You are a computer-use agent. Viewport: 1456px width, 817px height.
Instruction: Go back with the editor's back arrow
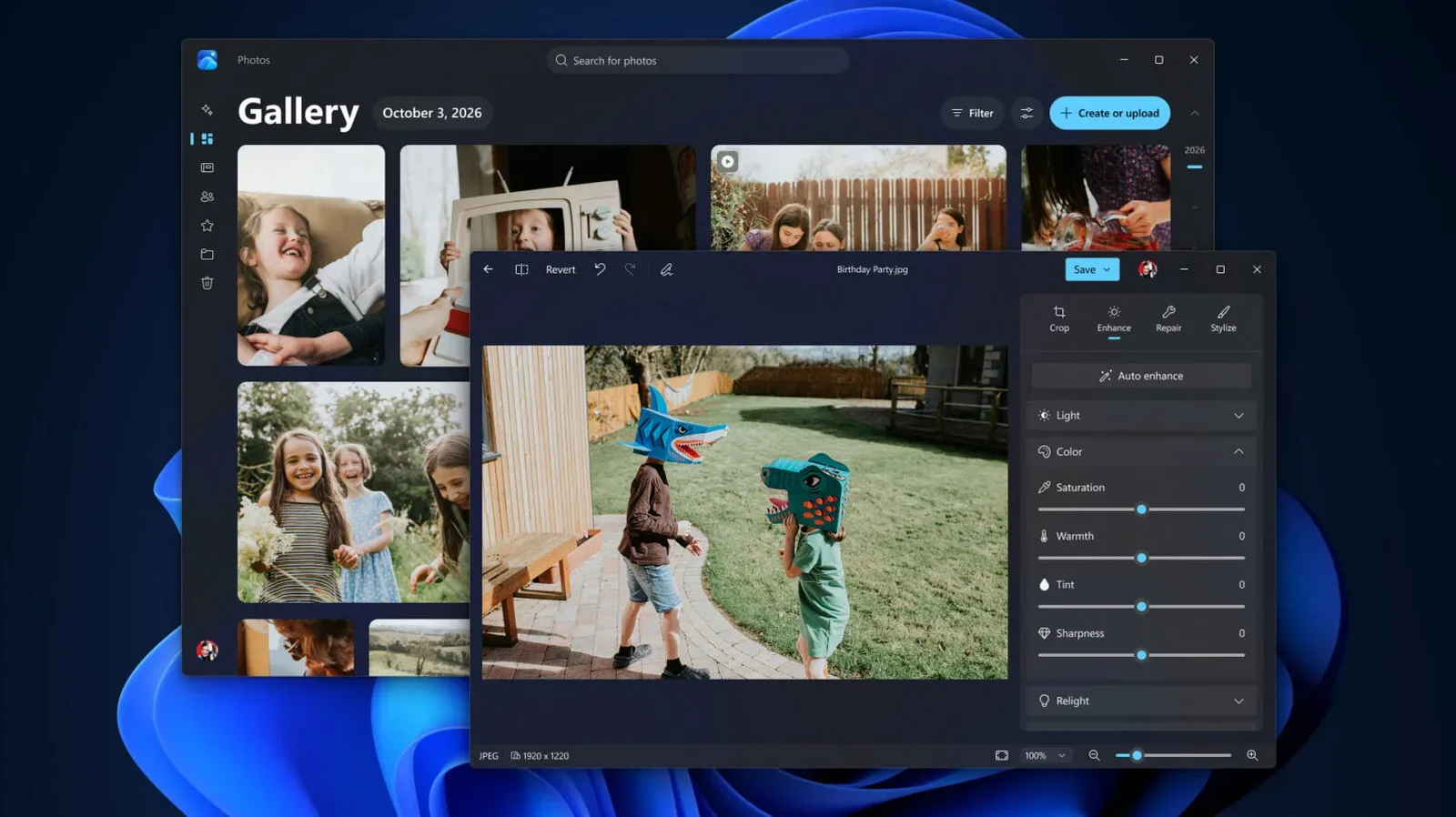point(489,269)
